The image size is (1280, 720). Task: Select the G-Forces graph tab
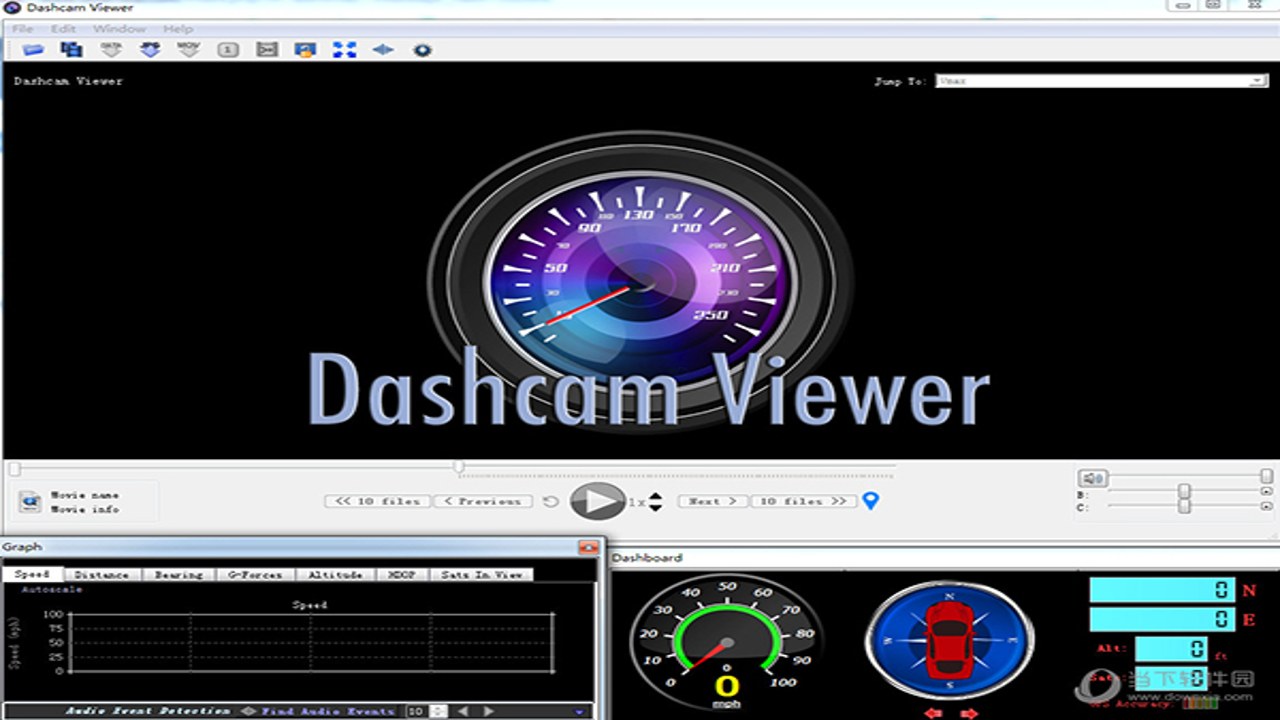click(256, 575)
